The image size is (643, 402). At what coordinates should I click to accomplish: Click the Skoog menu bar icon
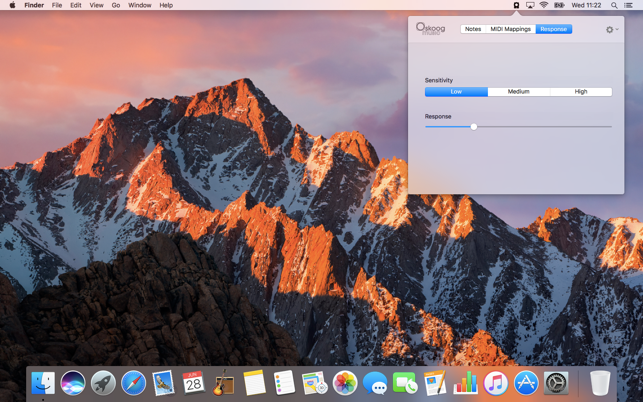(x=516, y=5)
